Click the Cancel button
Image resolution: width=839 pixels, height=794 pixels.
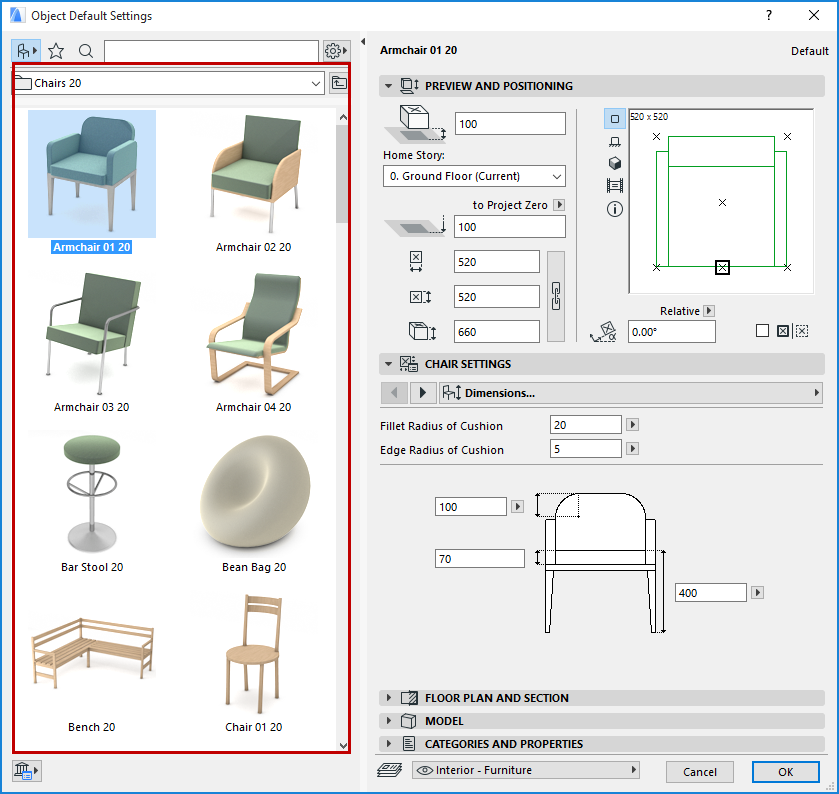point(699,771)
